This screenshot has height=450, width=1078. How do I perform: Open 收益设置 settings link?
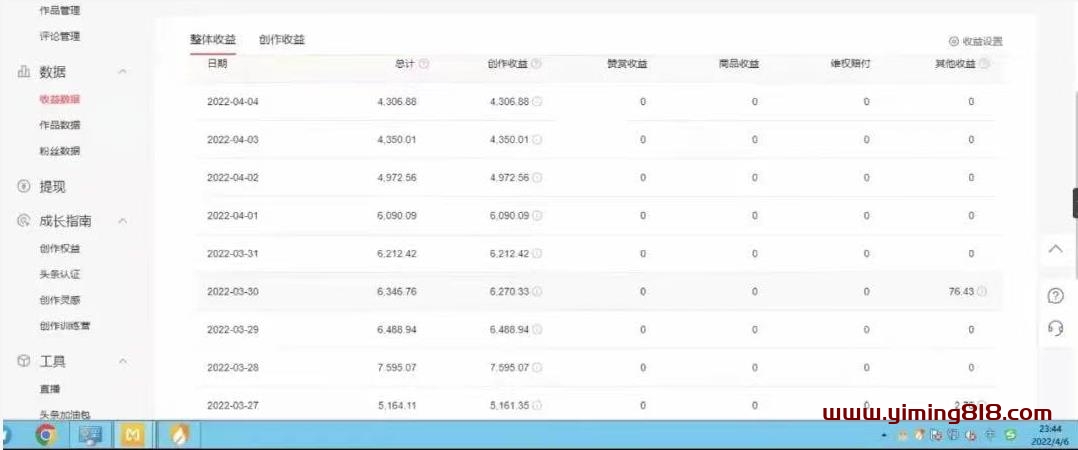(982, 41)
